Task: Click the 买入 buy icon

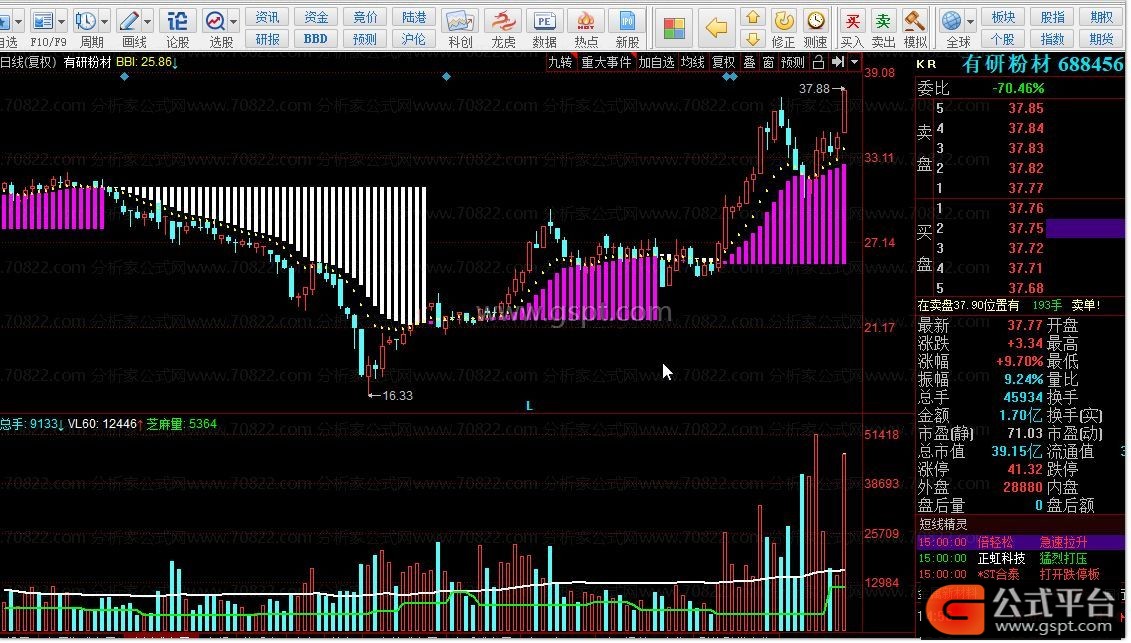Action: pyautogui.click(x=853, y=20)
